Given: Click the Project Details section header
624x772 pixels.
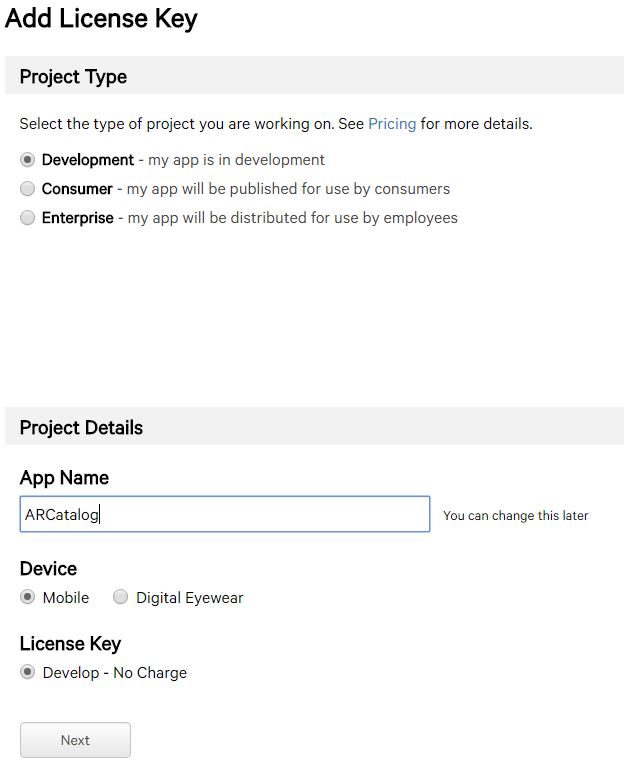Looking at the screenshot, I should coord(314,426).
